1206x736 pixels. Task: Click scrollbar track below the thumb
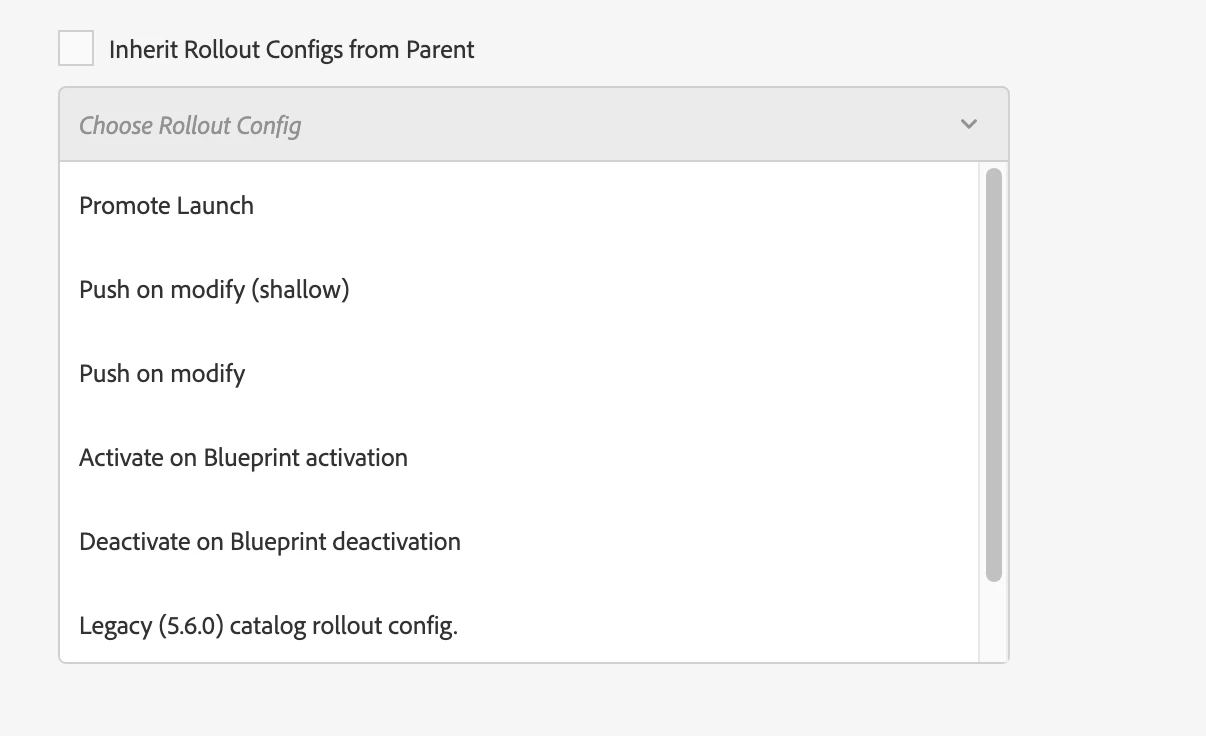coord(993,620)
